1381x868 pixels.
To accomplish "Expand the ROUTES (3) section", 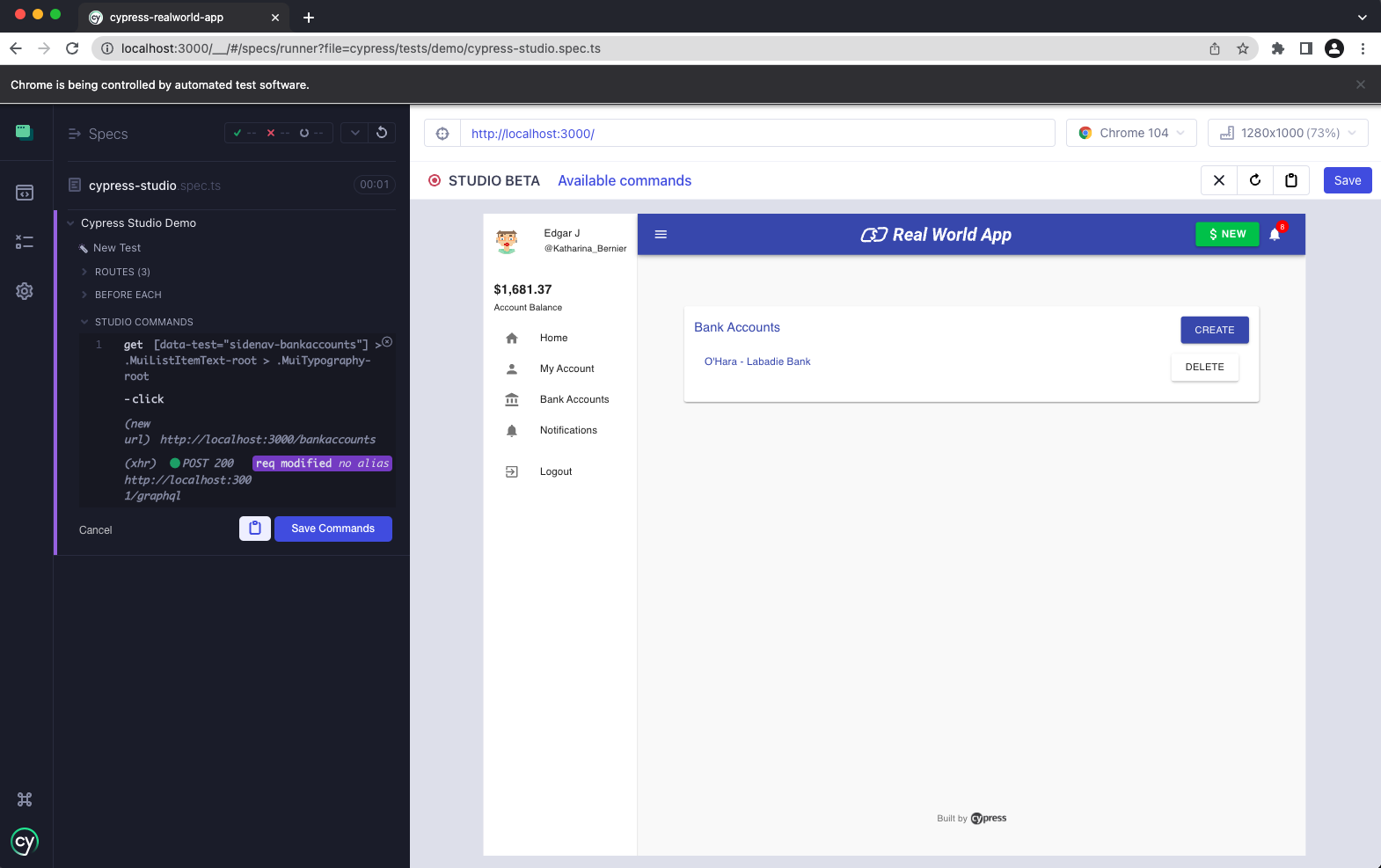I will coord(122,272).
